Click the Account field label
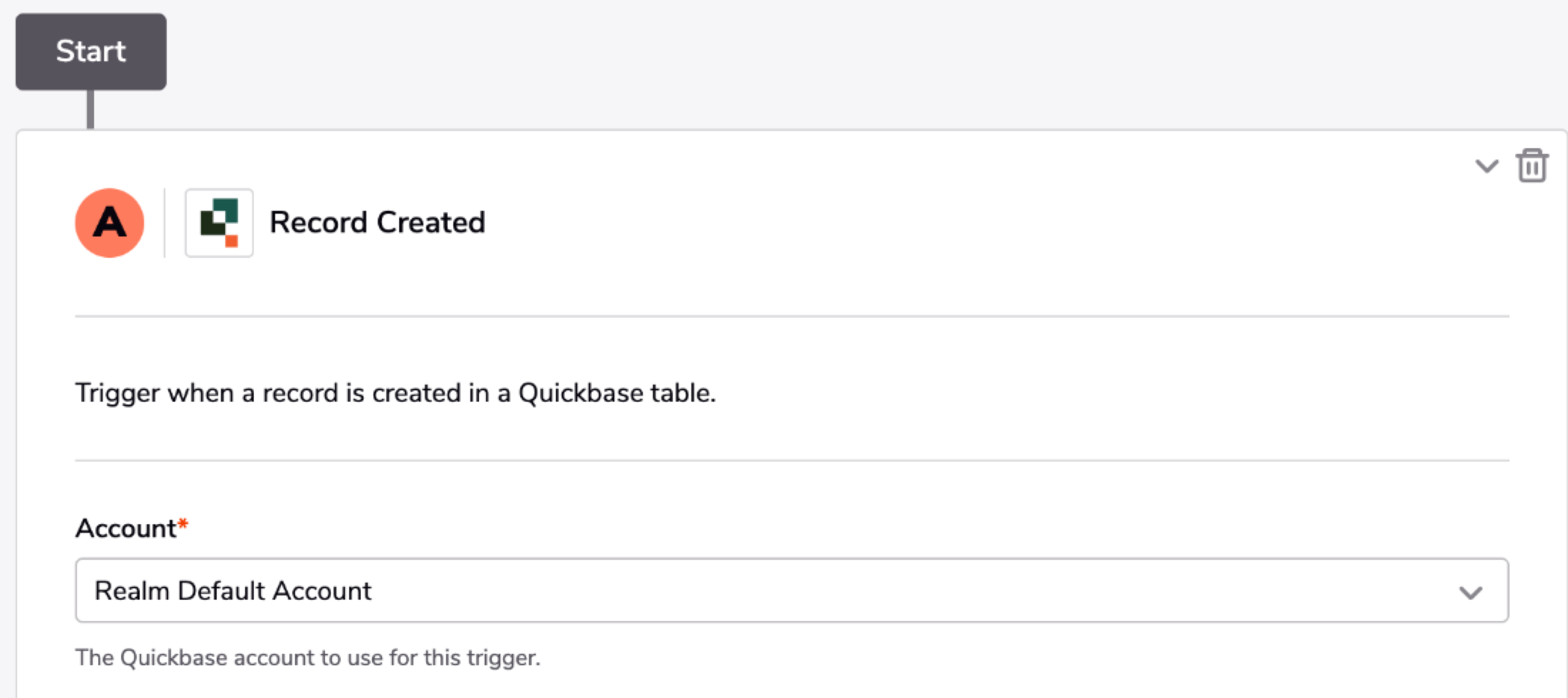Screen dimensions: 1568x698 (x=125, y=528)
